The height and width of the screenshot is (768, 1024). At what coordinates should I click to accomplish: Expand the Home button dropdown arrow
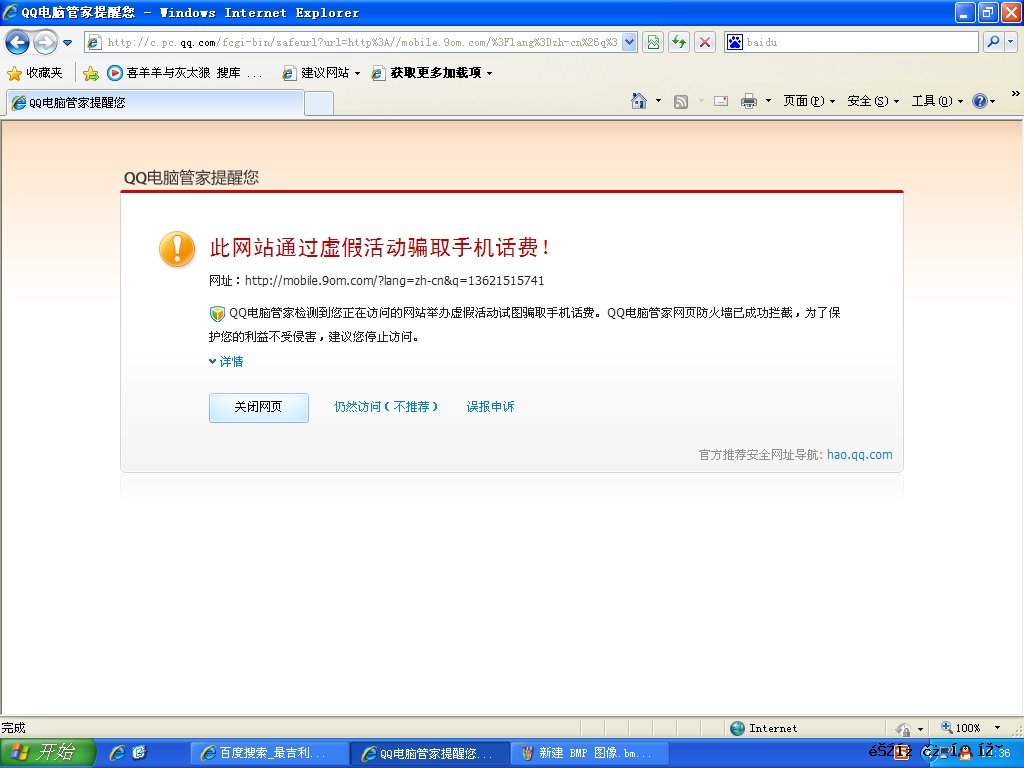point(658,101)
